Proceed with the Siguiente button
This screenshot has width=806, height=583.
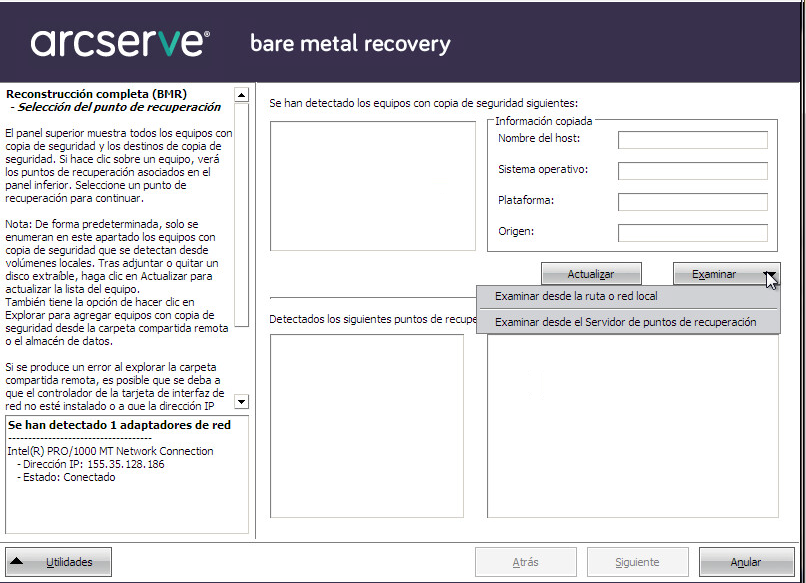tap(637, 562)
